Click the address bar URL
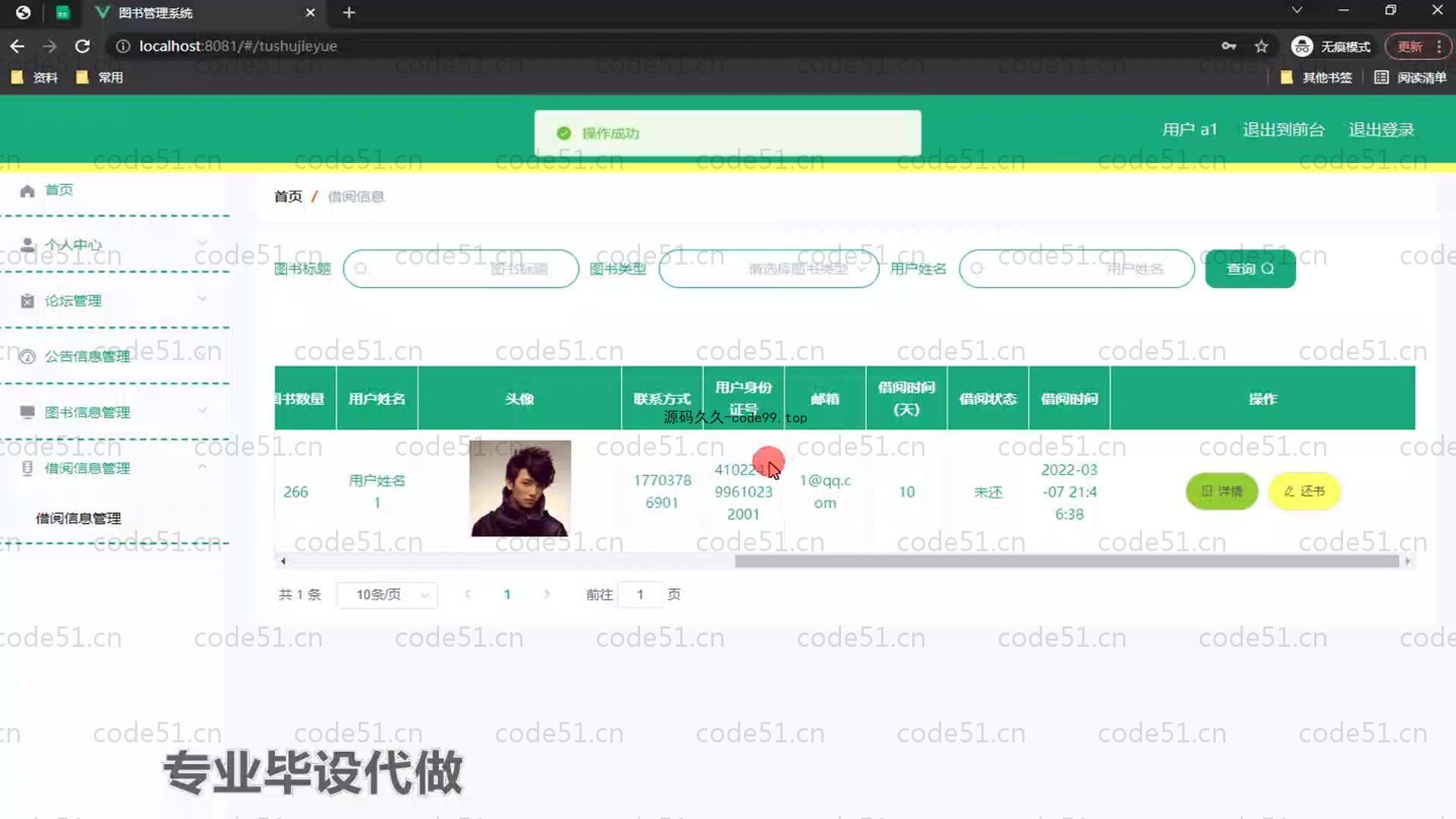 pos(238,46)
